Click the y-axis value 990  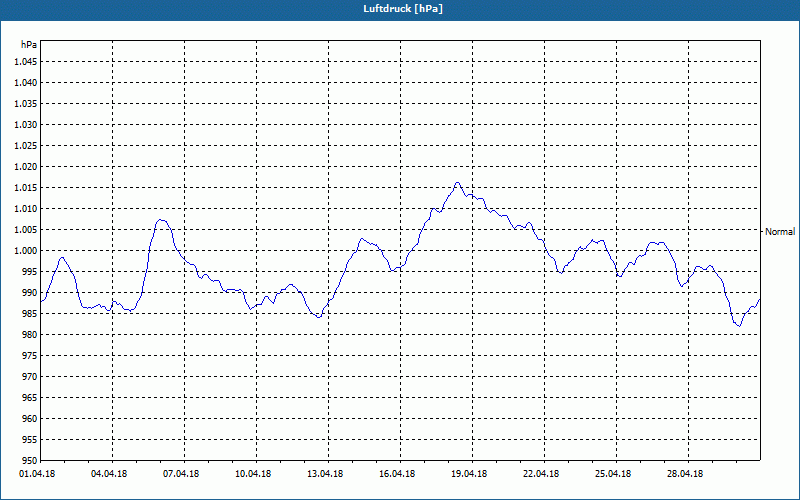[x=30, y=292]
